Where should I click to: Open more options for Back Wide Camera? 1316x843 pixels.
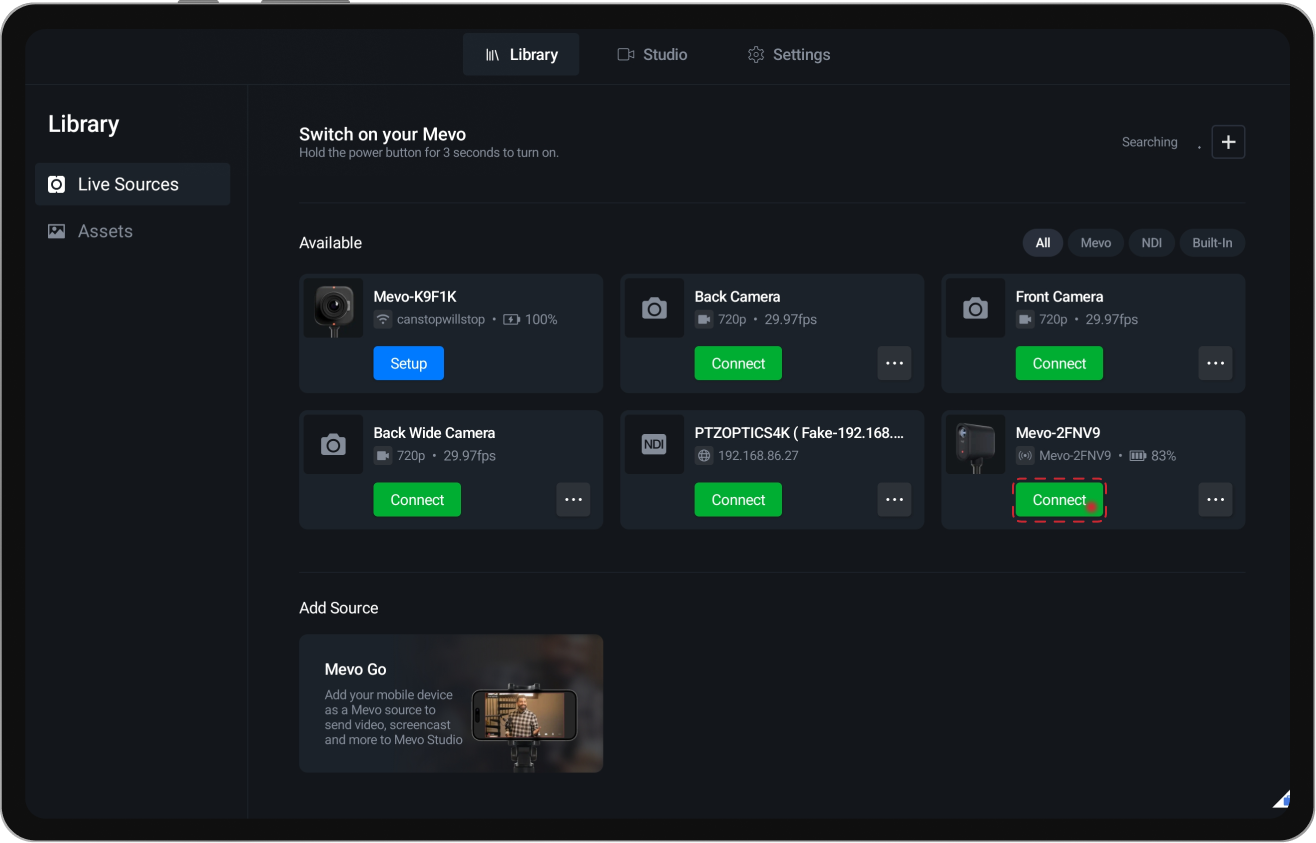pyautogui.click(x=573, y=499)
